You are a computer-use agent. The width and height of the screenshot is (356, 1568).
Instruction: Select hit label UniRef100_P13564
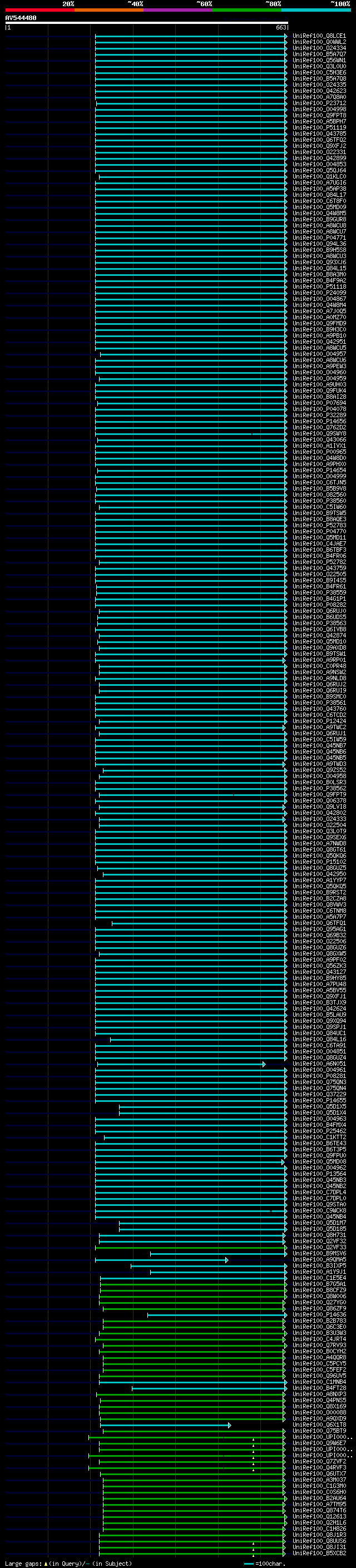[319, 1174]
